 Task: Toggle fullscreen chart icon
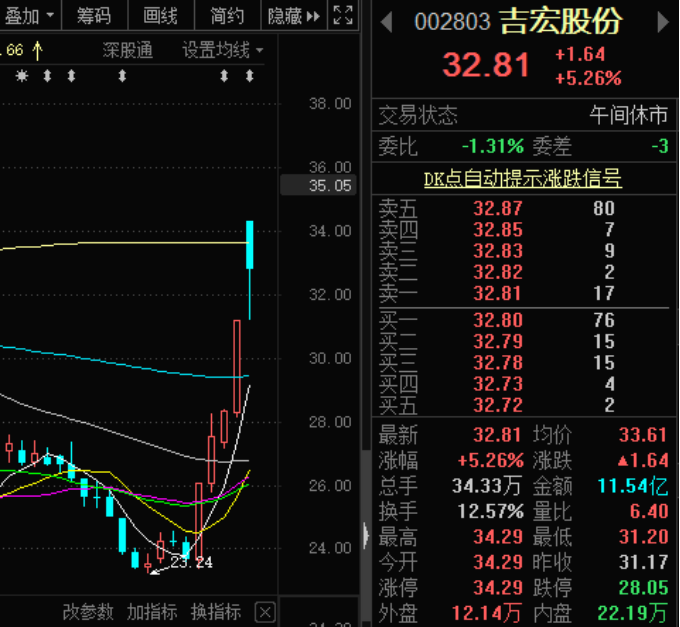click(343, 15)
